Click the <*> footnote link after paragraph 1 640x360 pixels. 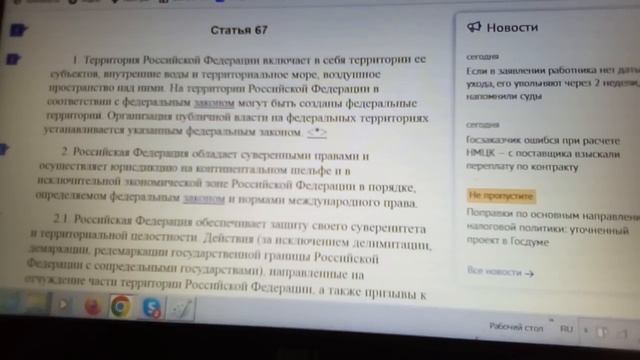tap(317, 133)
